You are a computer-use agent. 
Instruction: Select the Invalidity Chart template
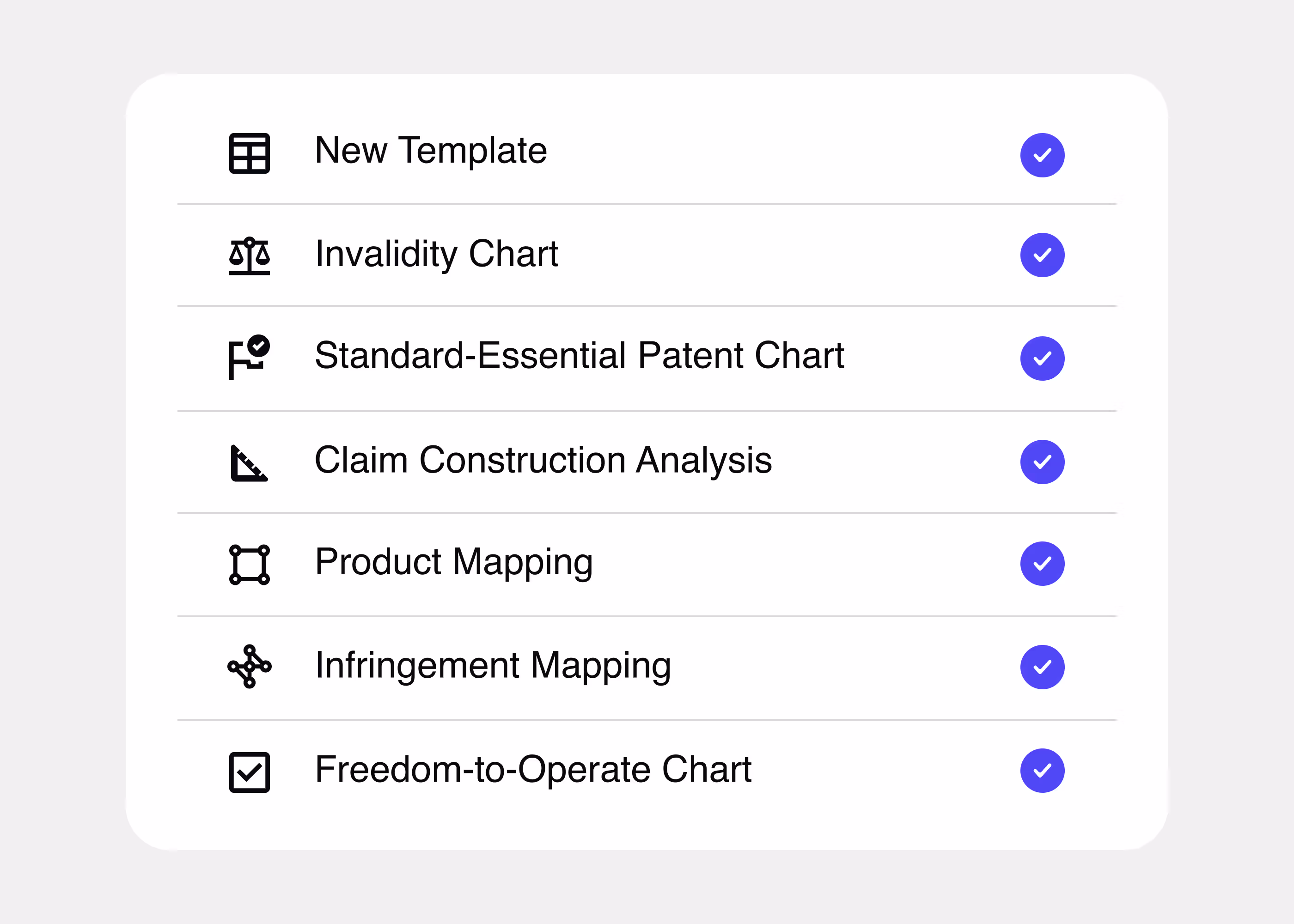tap(437, 255)
